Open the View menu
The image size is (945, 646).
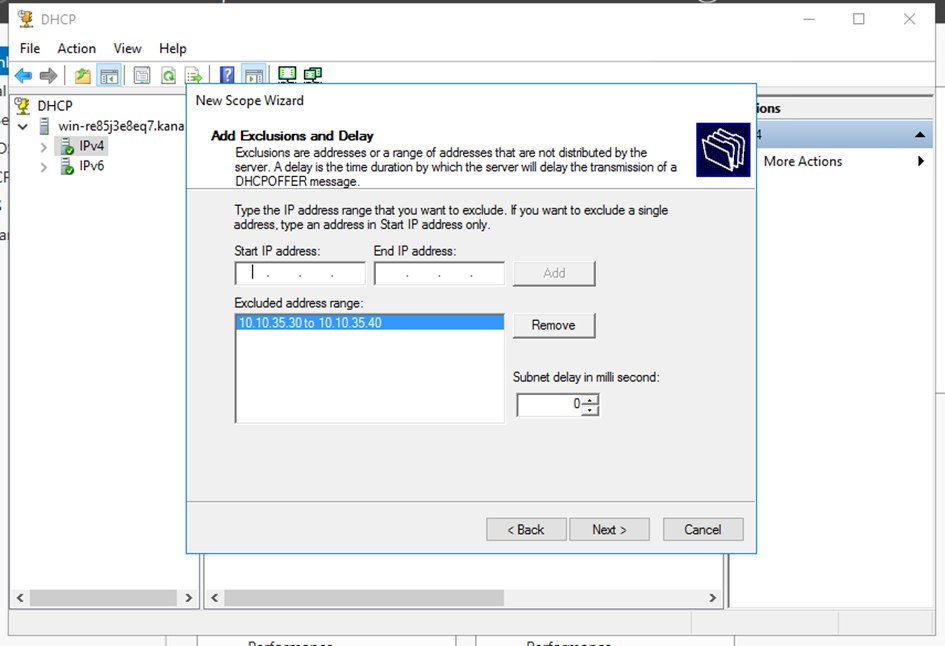tap(127, 48)
